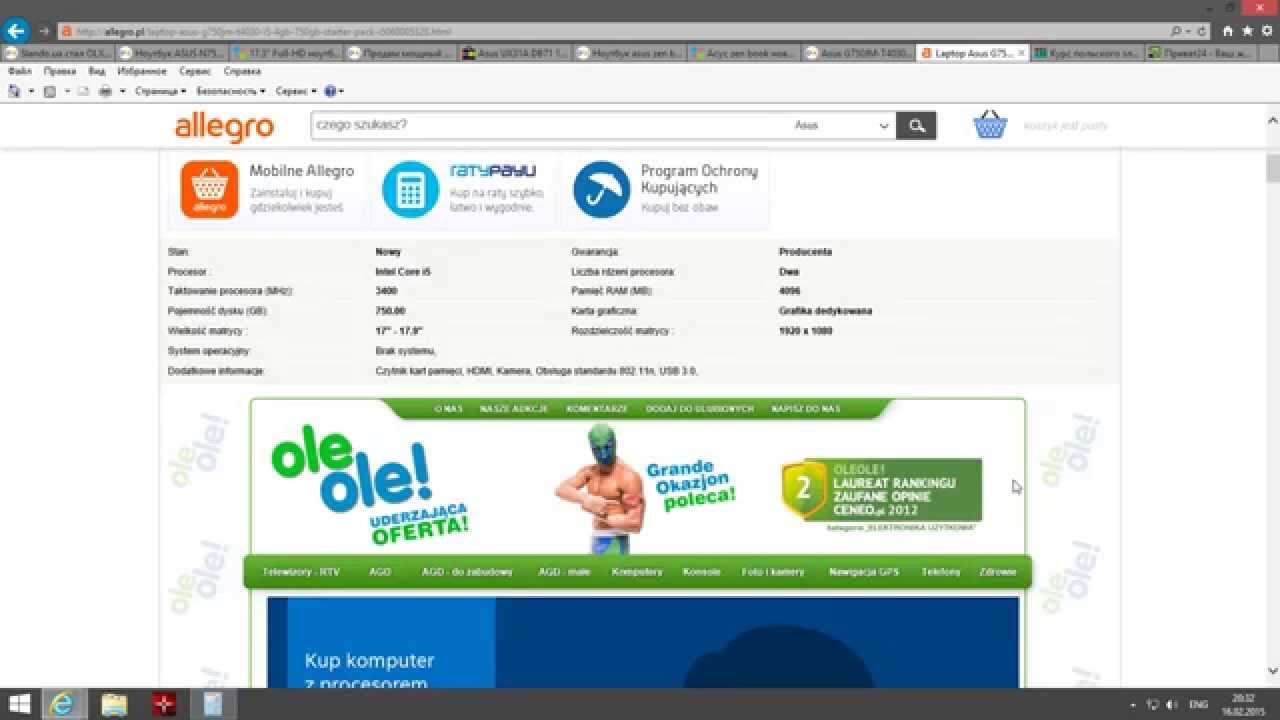The image size is (1280, 720).
Task: Open the Правка menu
Action: (x=60, y=72)
